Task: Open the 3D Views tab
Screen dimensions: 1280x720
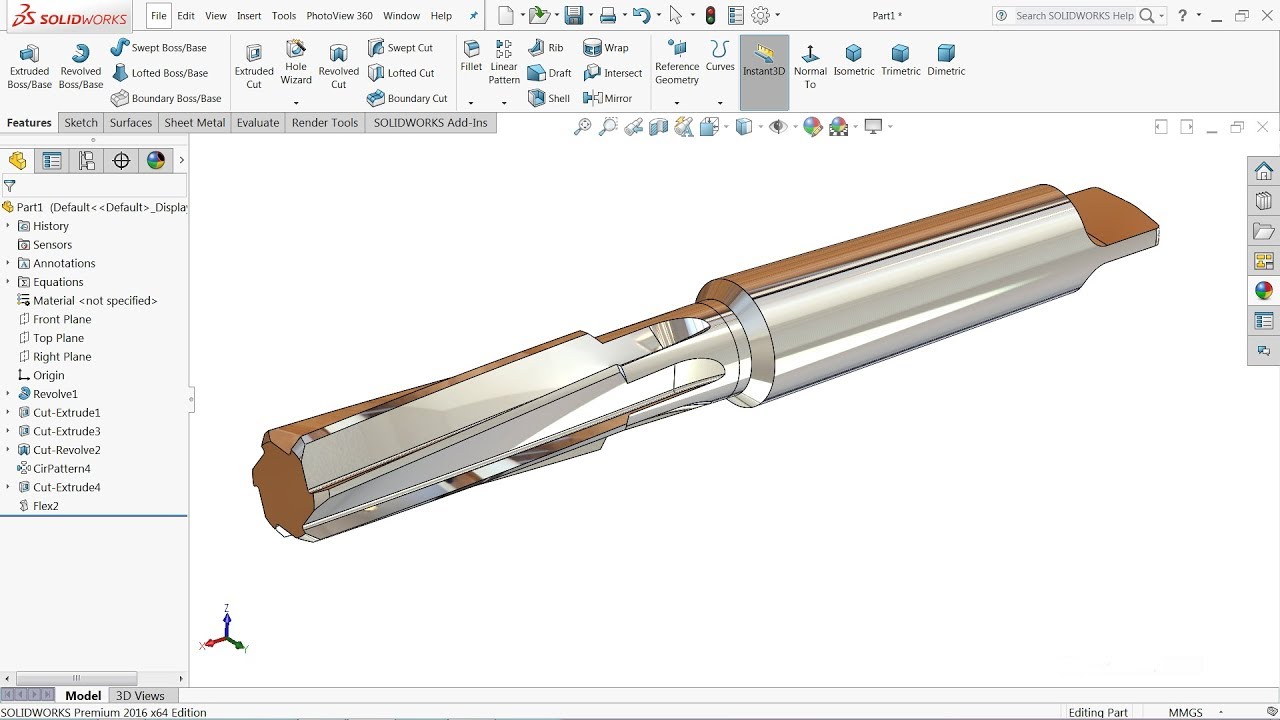Action: (x=140, y=696)
